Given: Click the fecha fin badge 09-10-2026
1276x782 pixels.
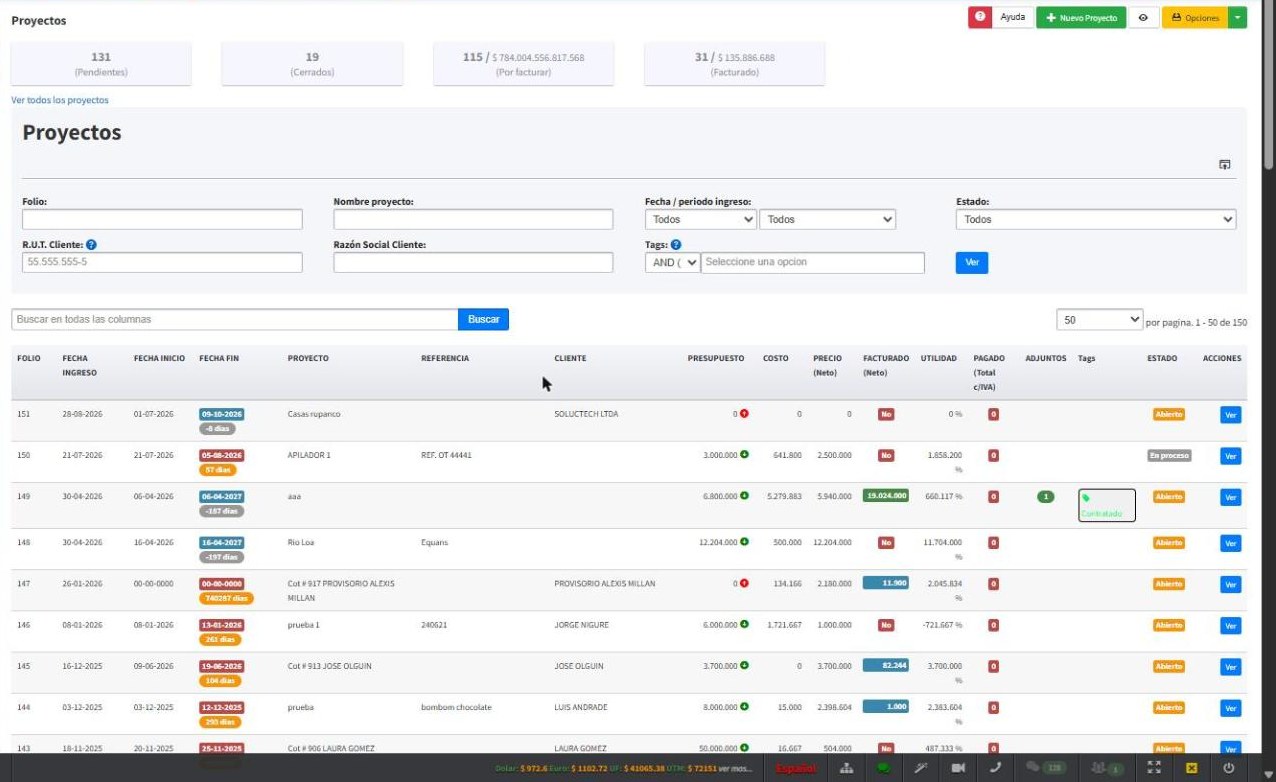Looking at the screenshot, I should 222,414.
